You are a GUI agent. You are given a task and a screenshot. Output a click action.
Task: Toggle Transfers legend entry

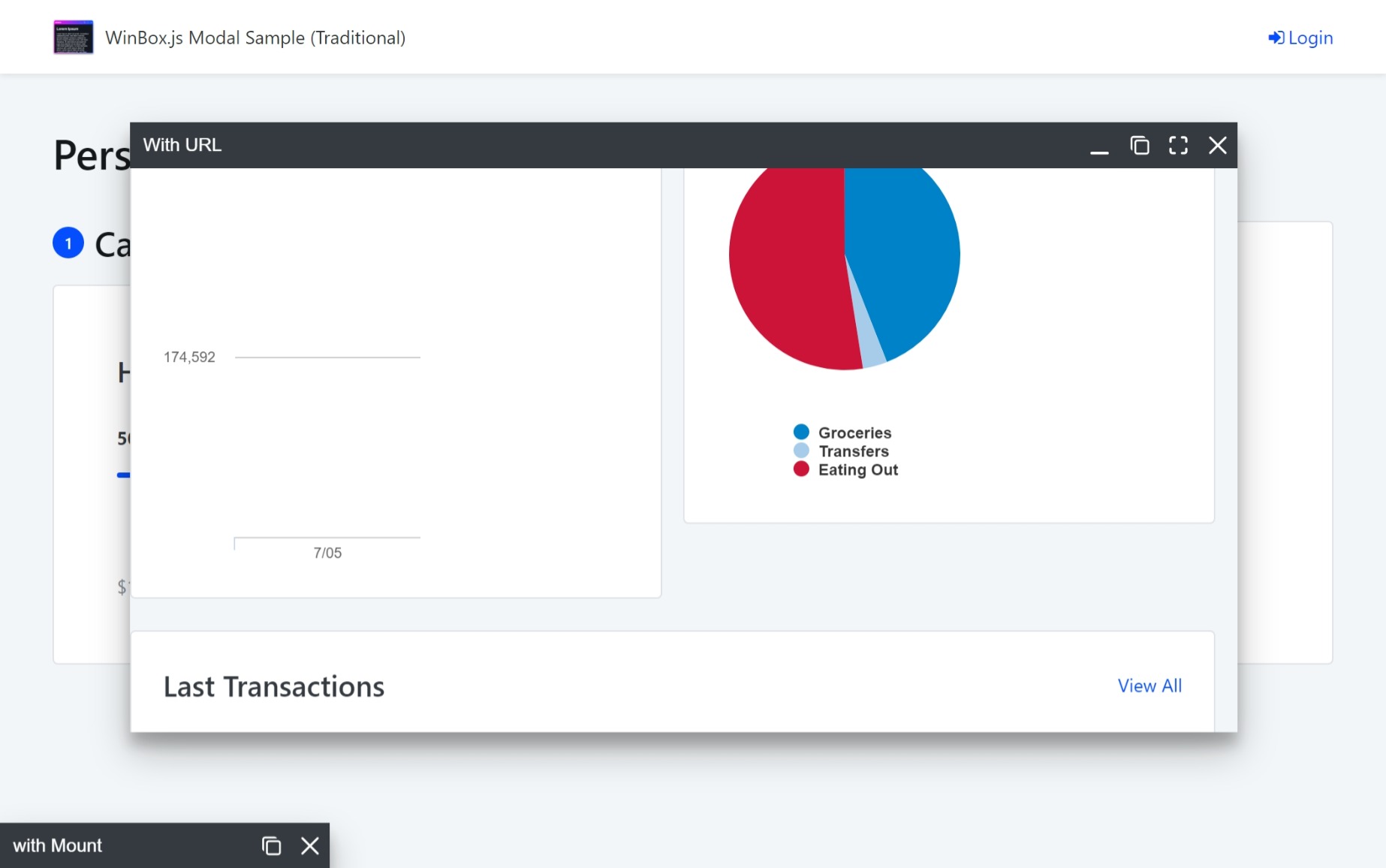pos(841,451)
